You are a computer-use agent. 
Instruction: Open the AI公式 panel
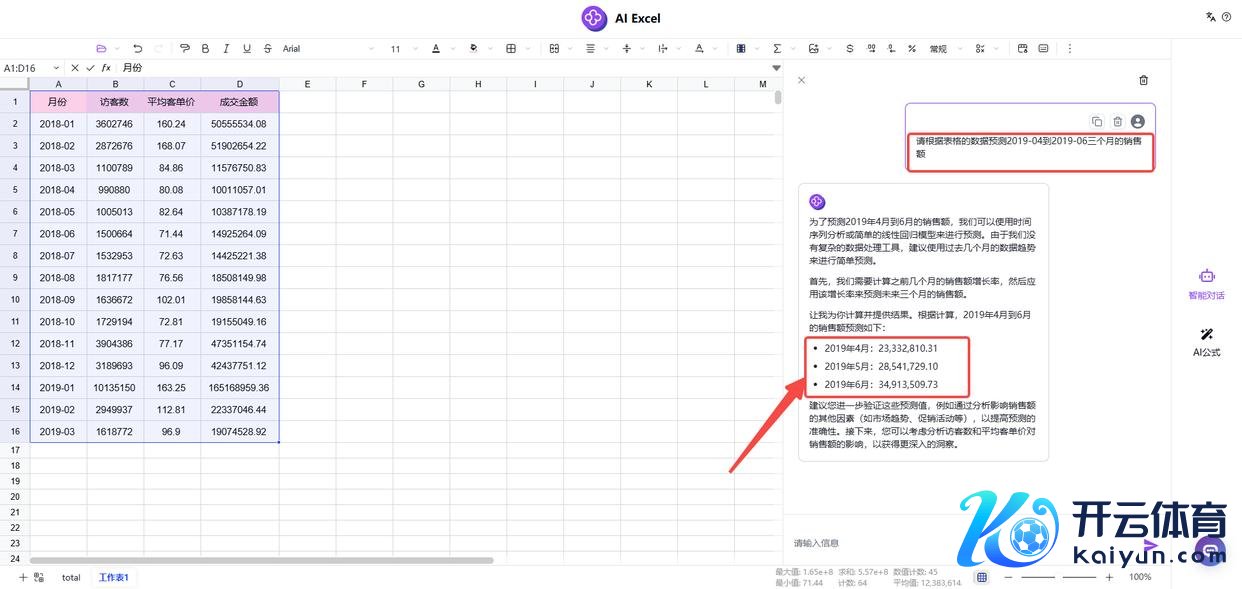[x=1206, y=341]
